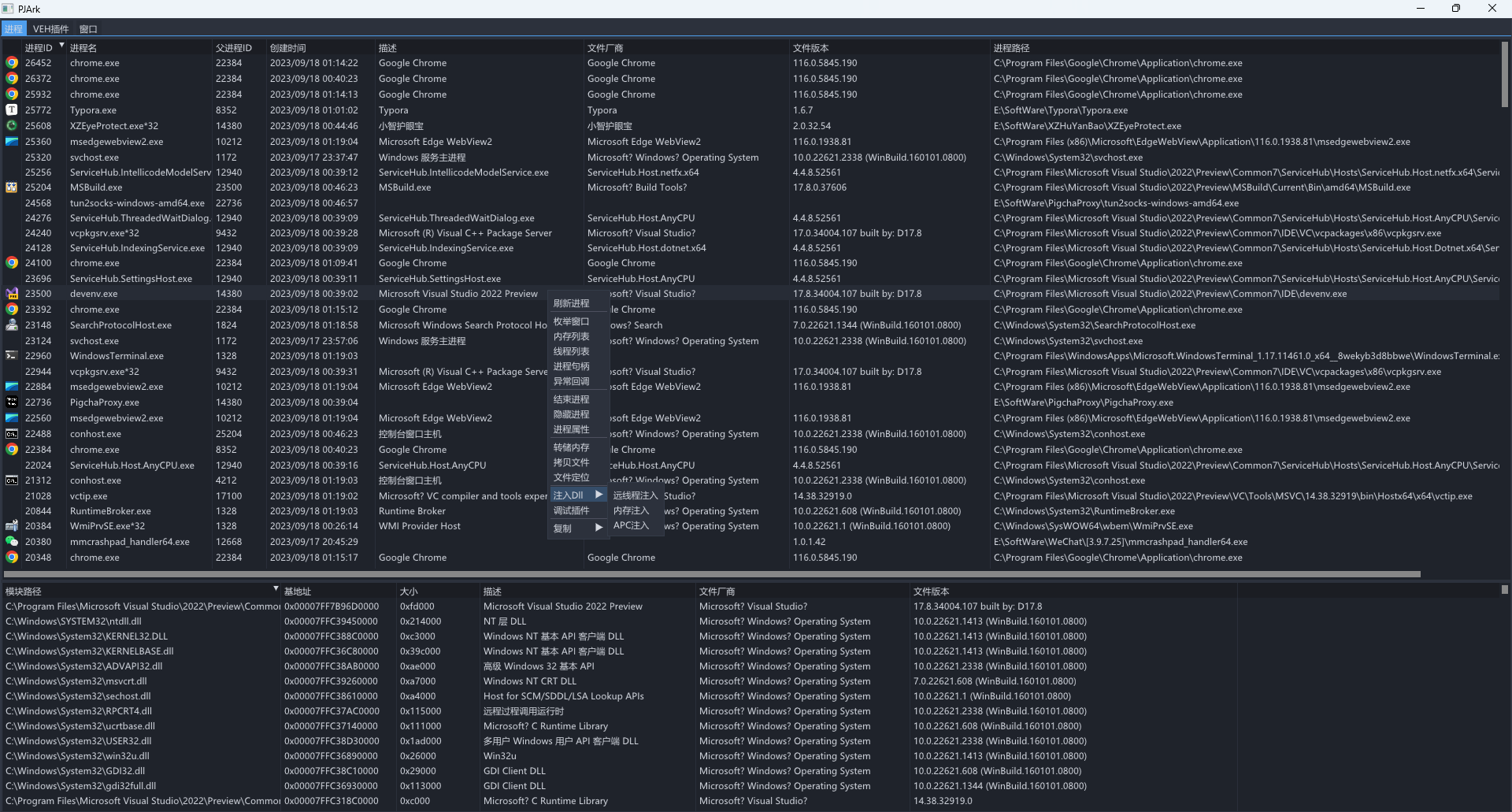Image resolution: width=1512 pixels, height=812 pixels.
Task: Select tun2socks-windows-amd64.exe process row
Action: [x=751, y=203]
